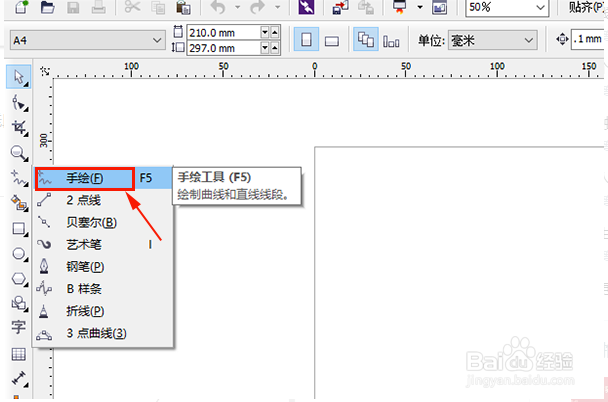Image resolution: width=608 pixels, height=402 pixels.
Task: Click the Redo arrow icon
Action: click(x=258, y=7)
